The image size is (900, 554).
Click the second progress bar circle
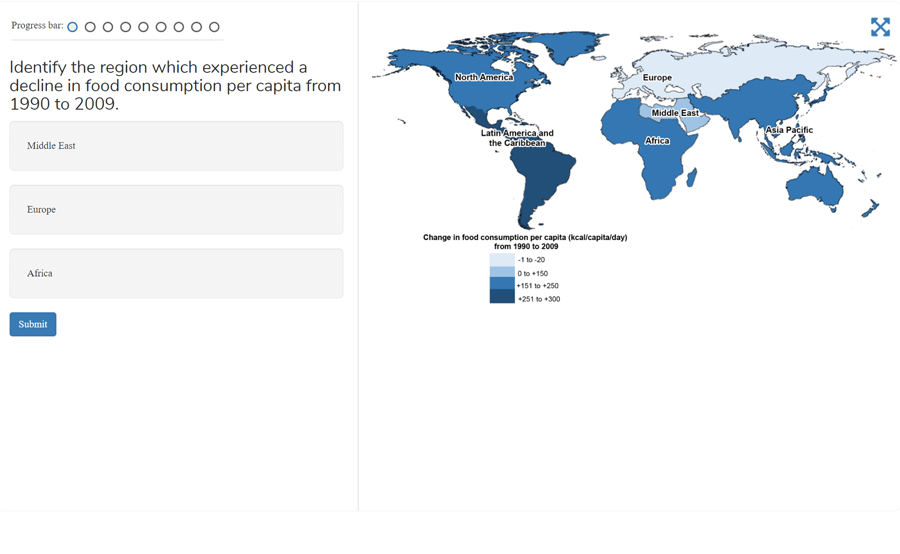click(x=90, y=27)
